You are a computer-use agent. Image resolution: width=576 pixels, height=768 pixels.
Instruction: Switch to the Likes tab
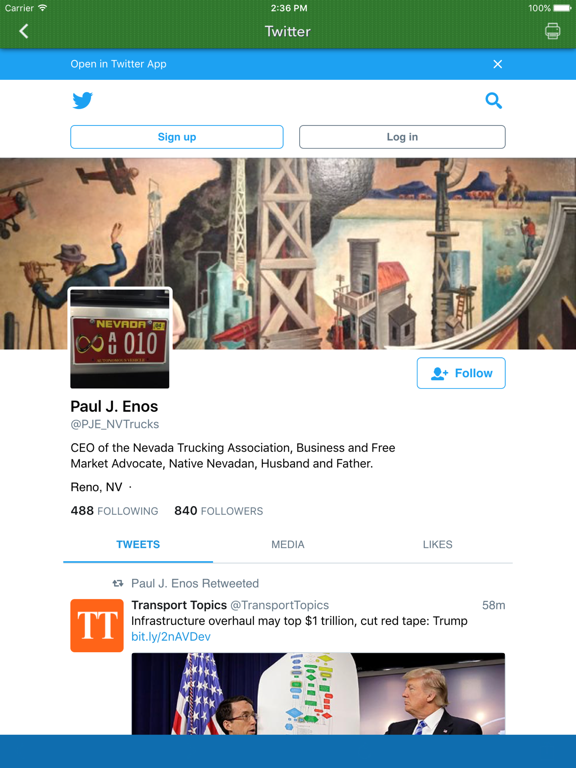click(437, 545)
